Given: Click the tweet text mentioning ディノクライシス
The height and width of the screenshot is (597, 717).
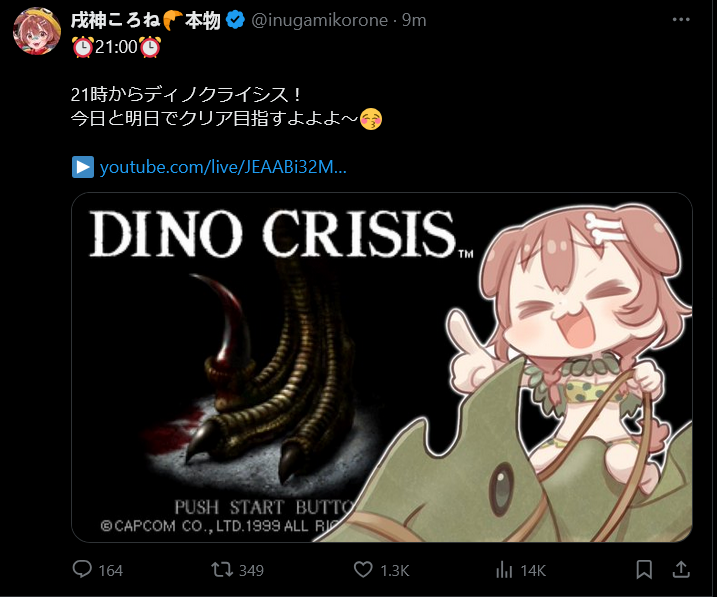Looking at the screenshot, I should point(187,96).
